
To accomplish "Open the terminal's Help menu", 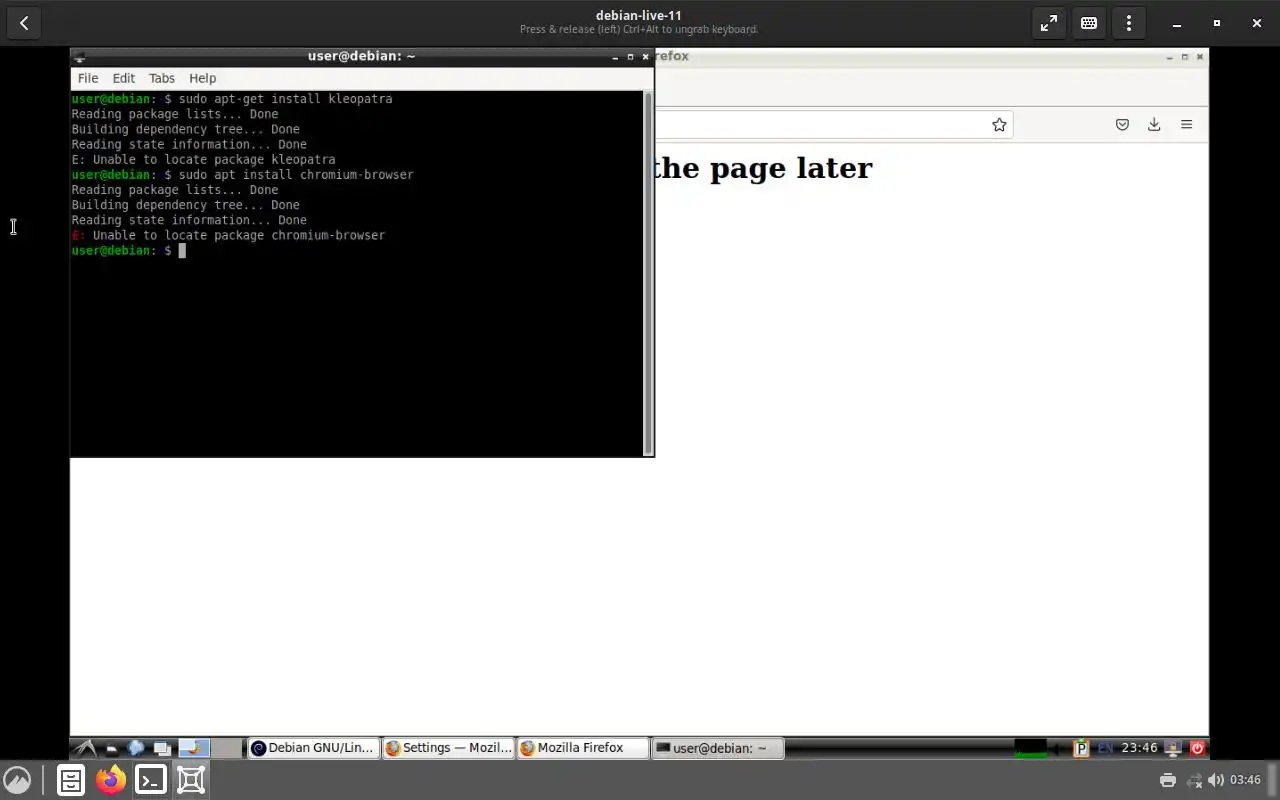I will click(x=202, y=78).
